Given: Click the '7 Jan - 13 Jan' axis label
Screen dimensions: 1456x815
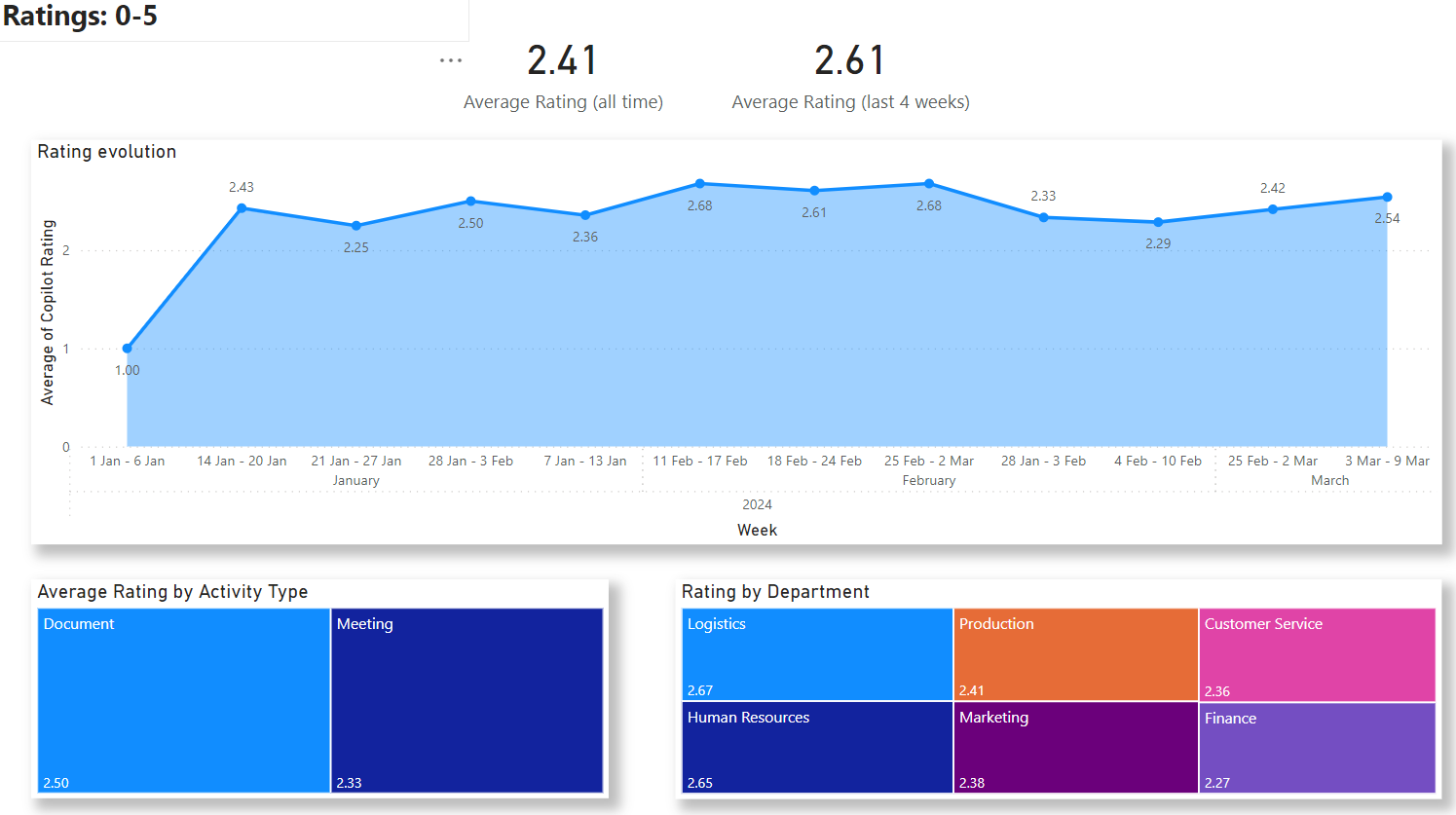Looking at the screenshot, I should click(x=585, y=461).
